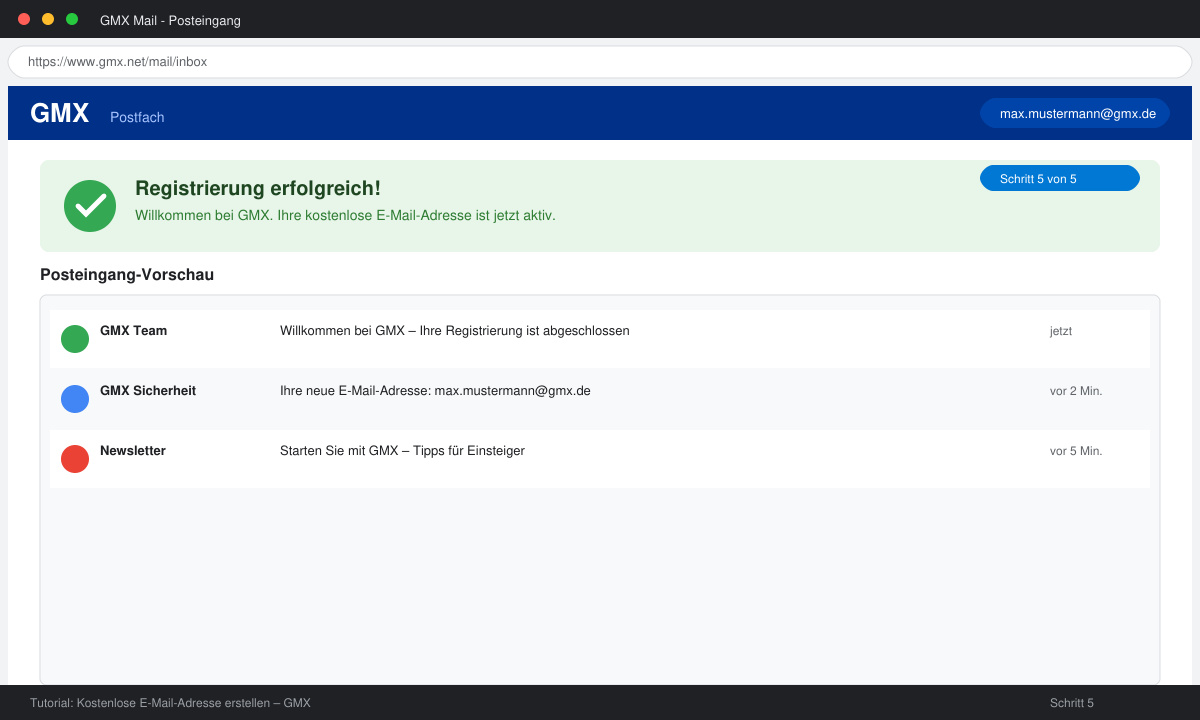Screen dimensions: 1200x720
Task: Open the Ihre neue E-Mail-Adresse message subject
Action: [x=435, y=391]
